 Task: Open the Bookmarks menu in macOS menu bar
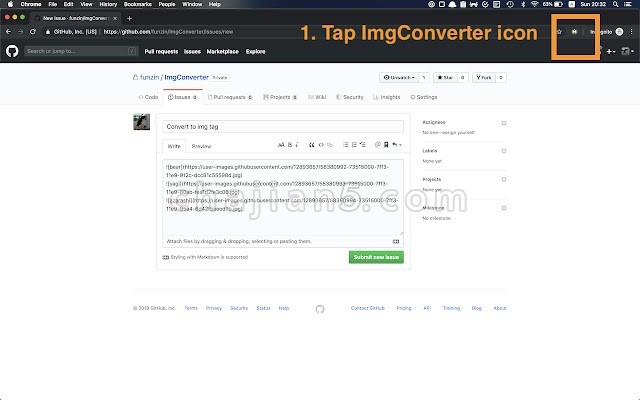138,4
